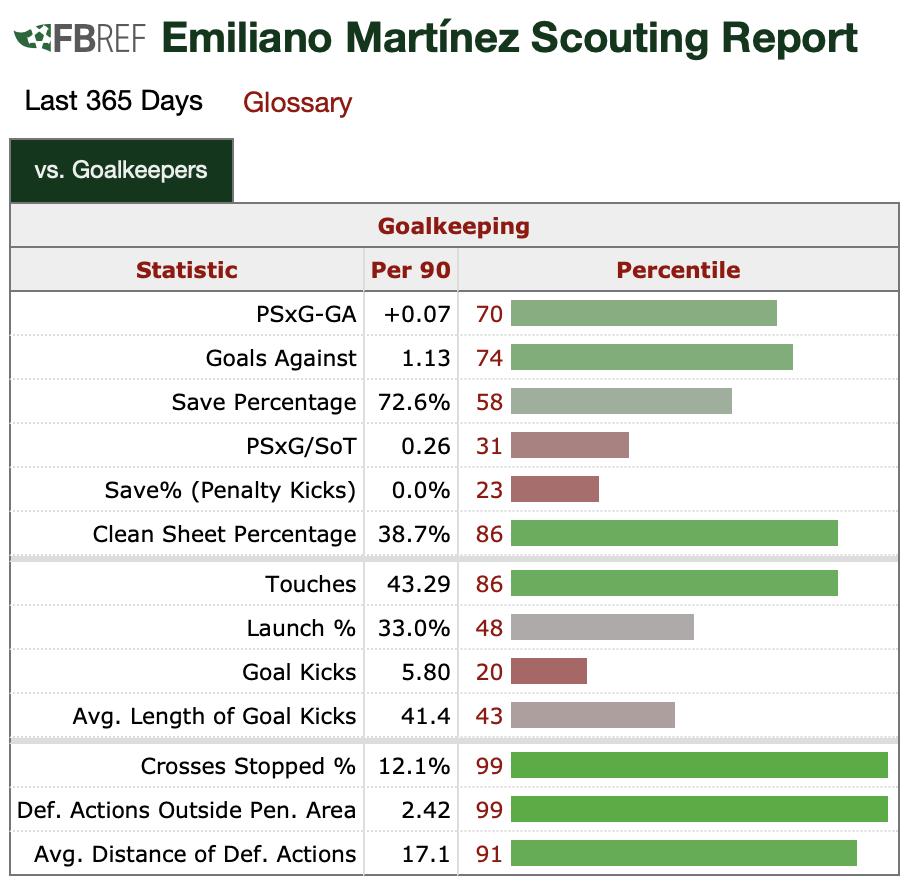Open the Glossary link
923x893 pixels.
pyautogui.click(x=297, y=103)
